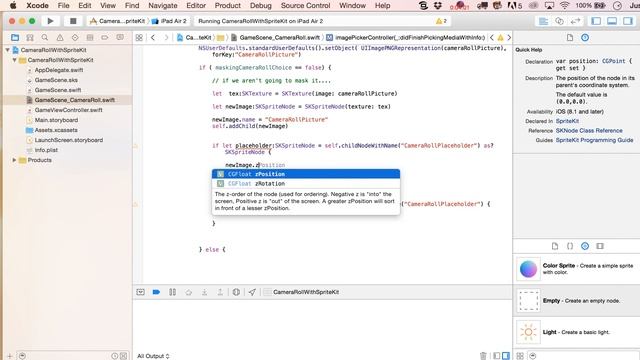Collapse CameraRollWithSpriteKit group folder
The height and width of the screenshot is (360, 640).
(x=14, y=60)
